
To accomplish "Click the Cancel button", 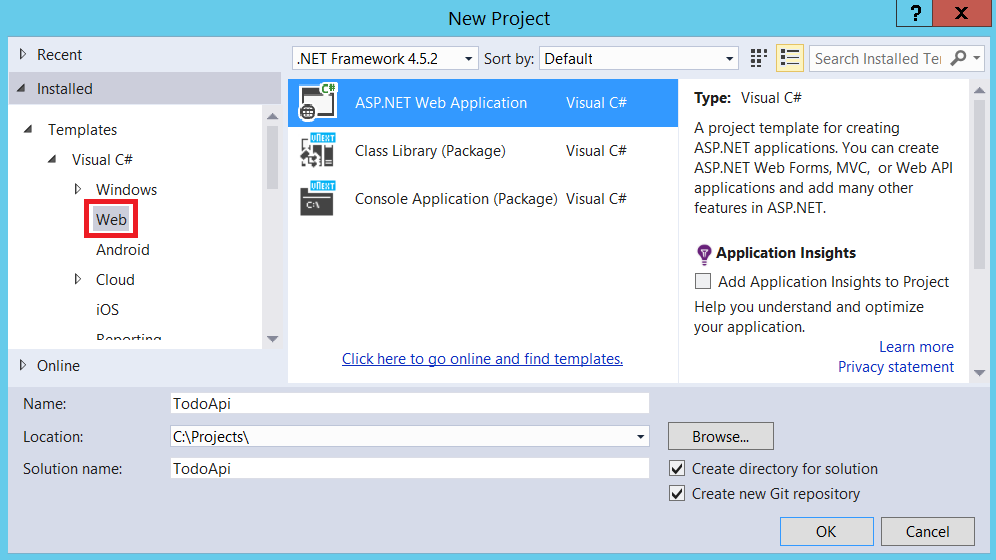I will pyautogui.click(x=927, y=531).
